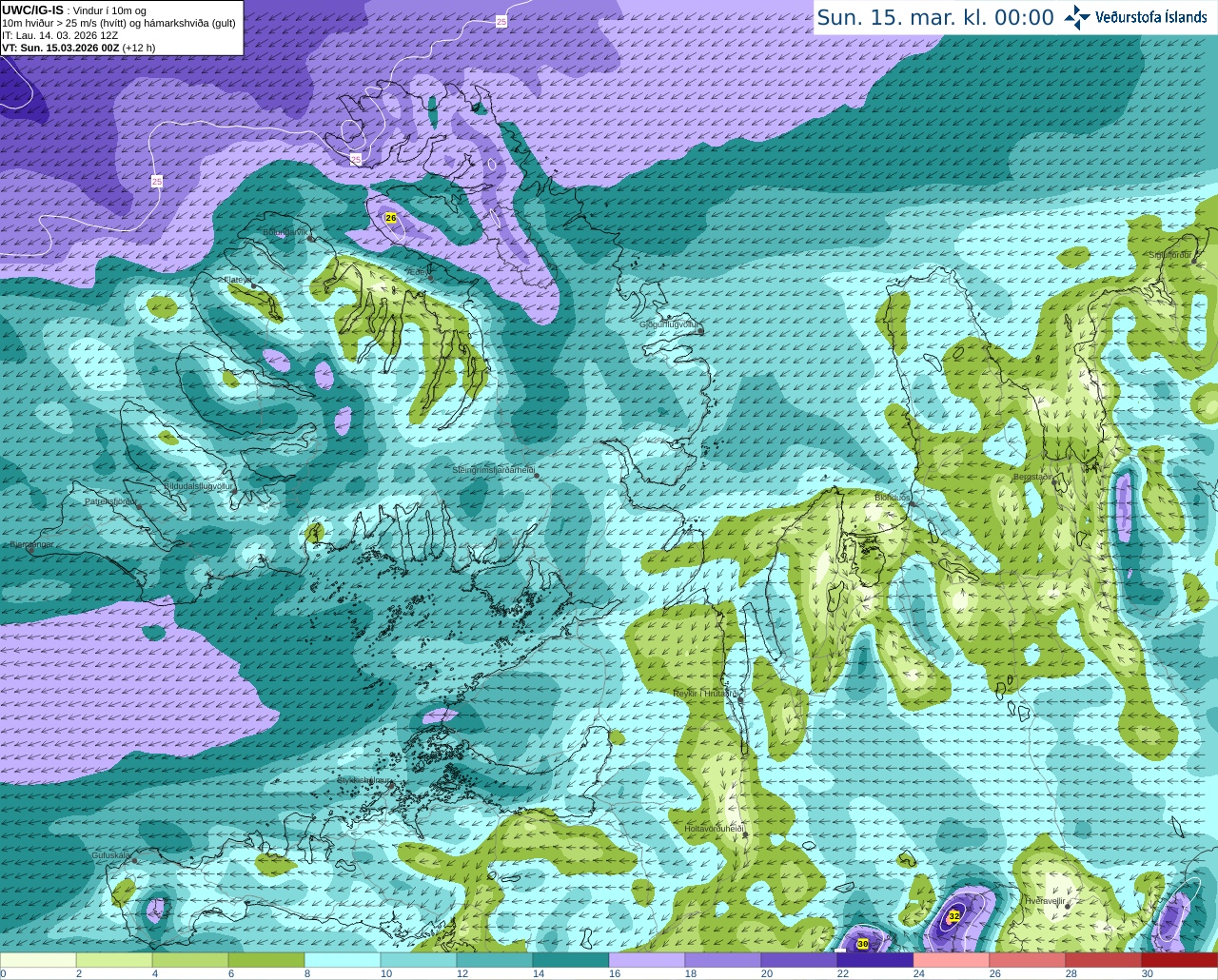Click the 'UWC/IG-IS : Vindur í 10m og' title line
1218x980 pixels.
pos(73,10)
